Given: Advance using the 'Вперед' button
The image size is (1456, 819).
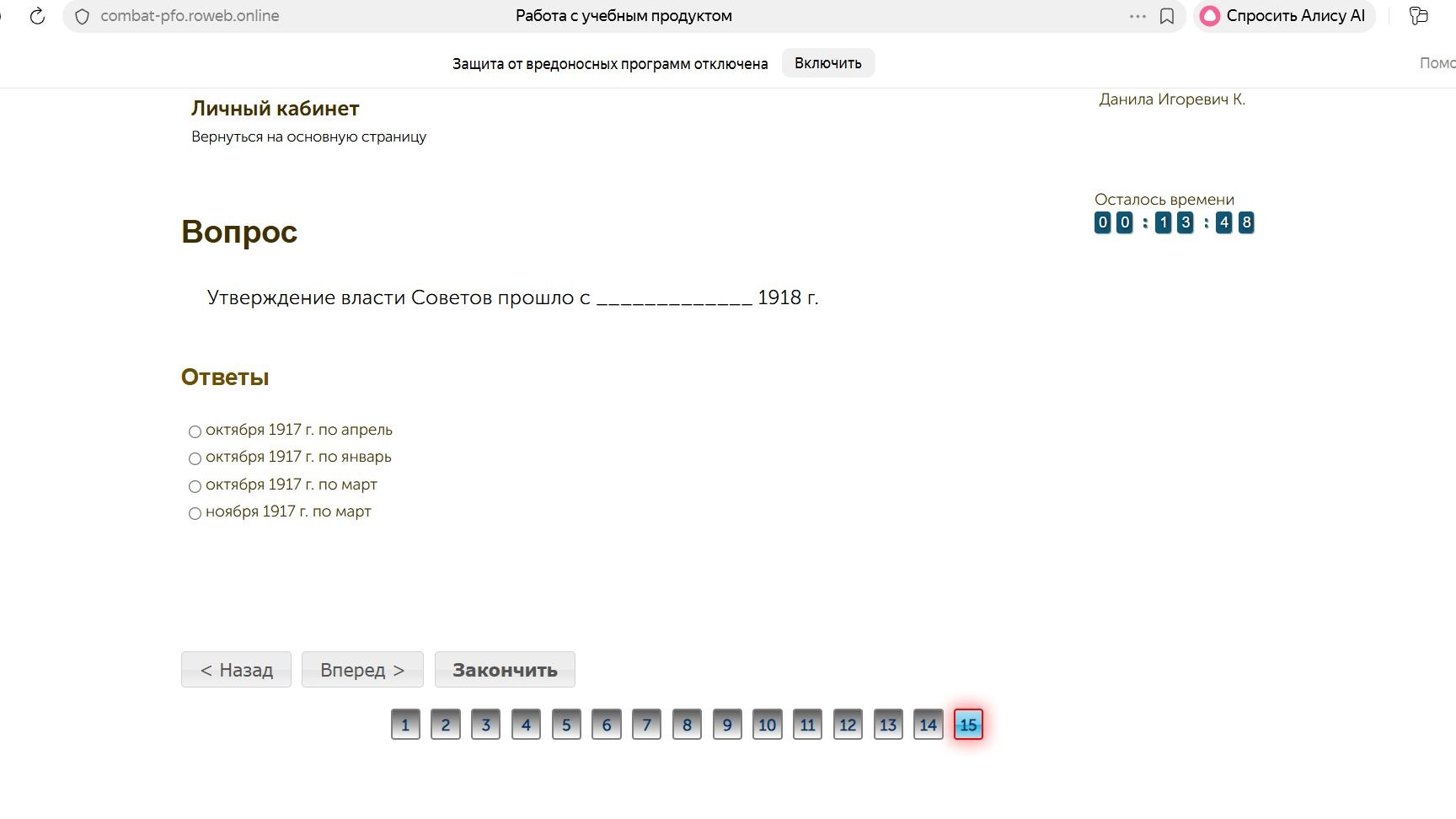Looking at the screenshot, I should pyautogui.click(x=362, y=670).
